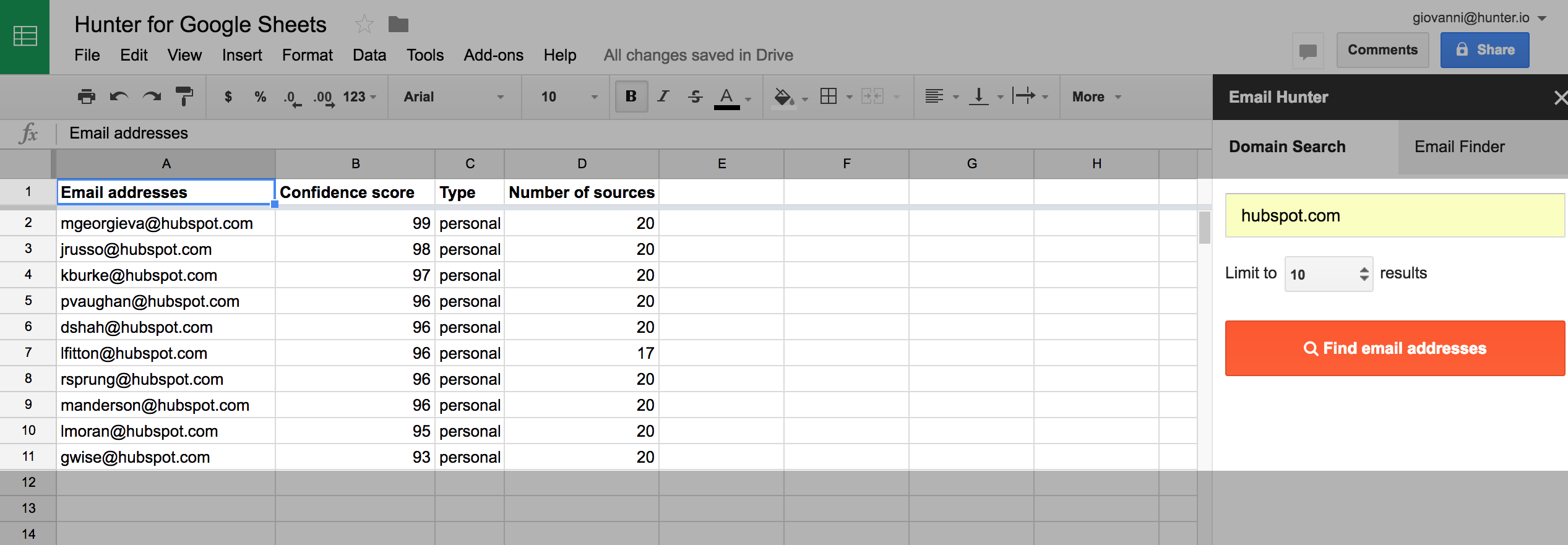Screen dimensions: 1568x545
Task: Select cell with value 17
Action: 582,353
